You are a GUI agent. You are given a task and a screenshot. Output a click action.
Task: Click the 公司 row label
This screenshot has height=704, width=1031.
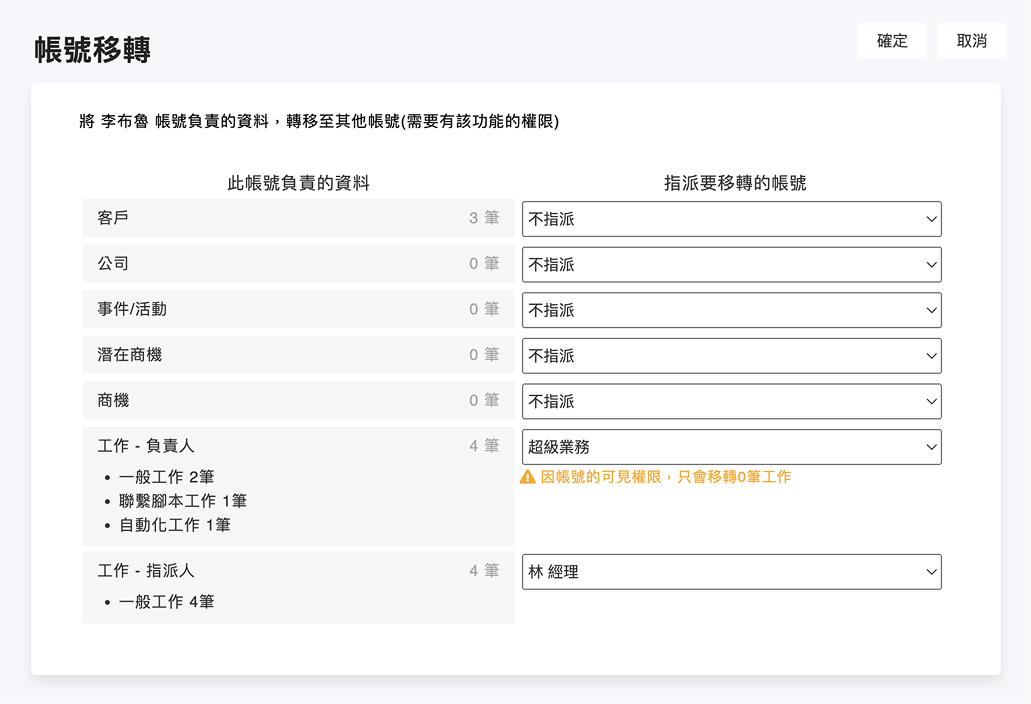point(112,264)
